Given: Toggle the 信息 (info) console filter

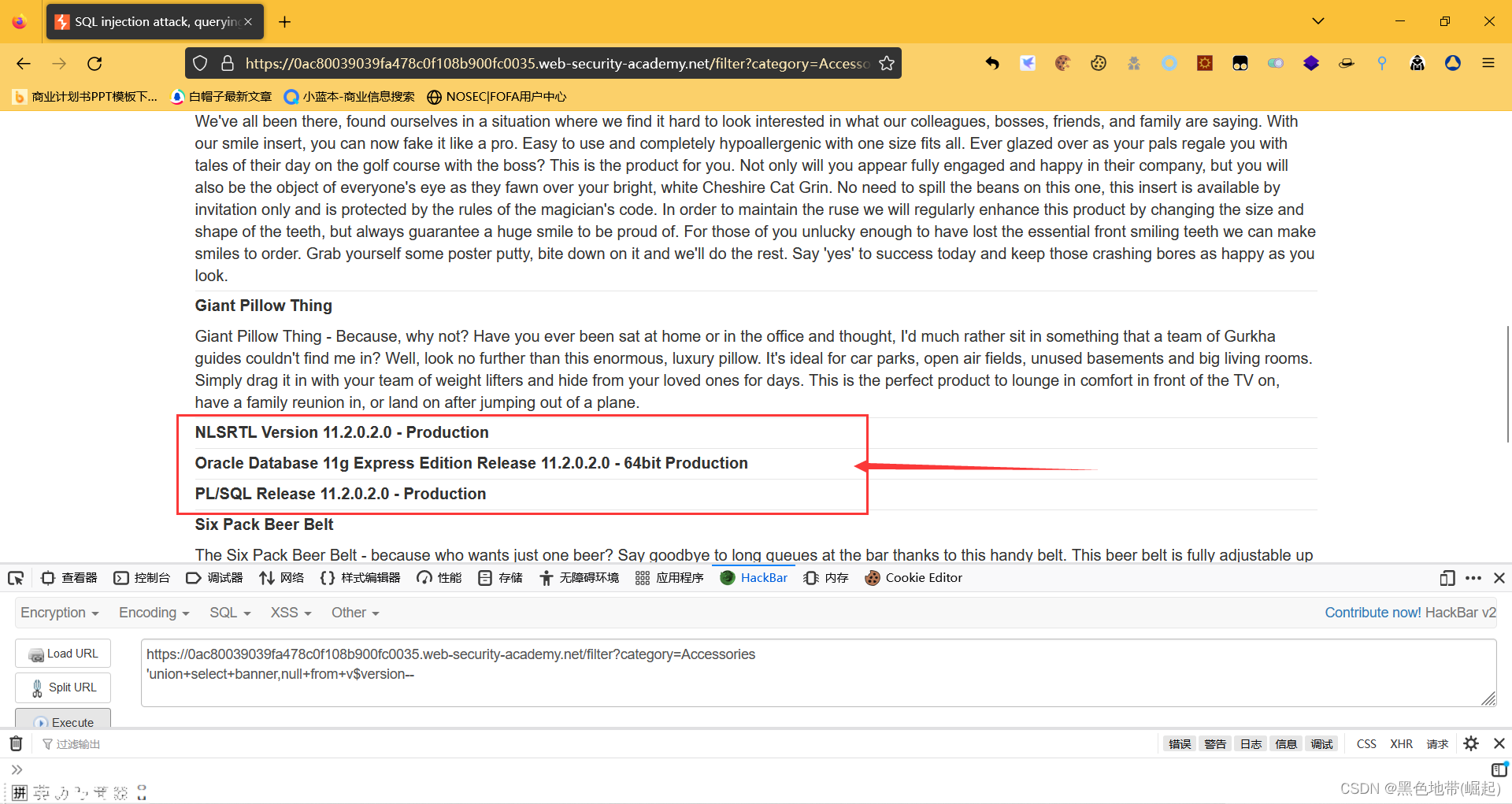Looking at the screenshot, I should 1286,744.
